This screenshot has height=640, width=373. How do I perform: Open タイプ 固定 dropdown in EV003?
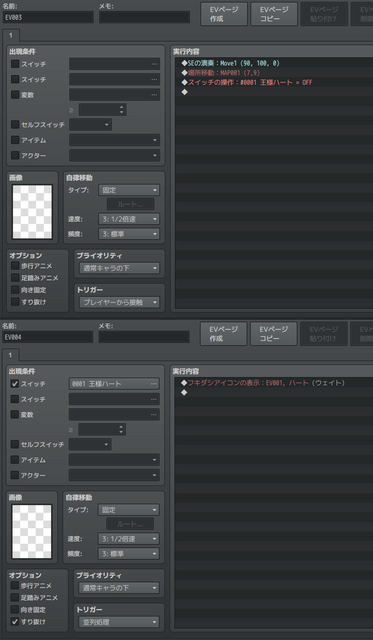pos(129,190)
